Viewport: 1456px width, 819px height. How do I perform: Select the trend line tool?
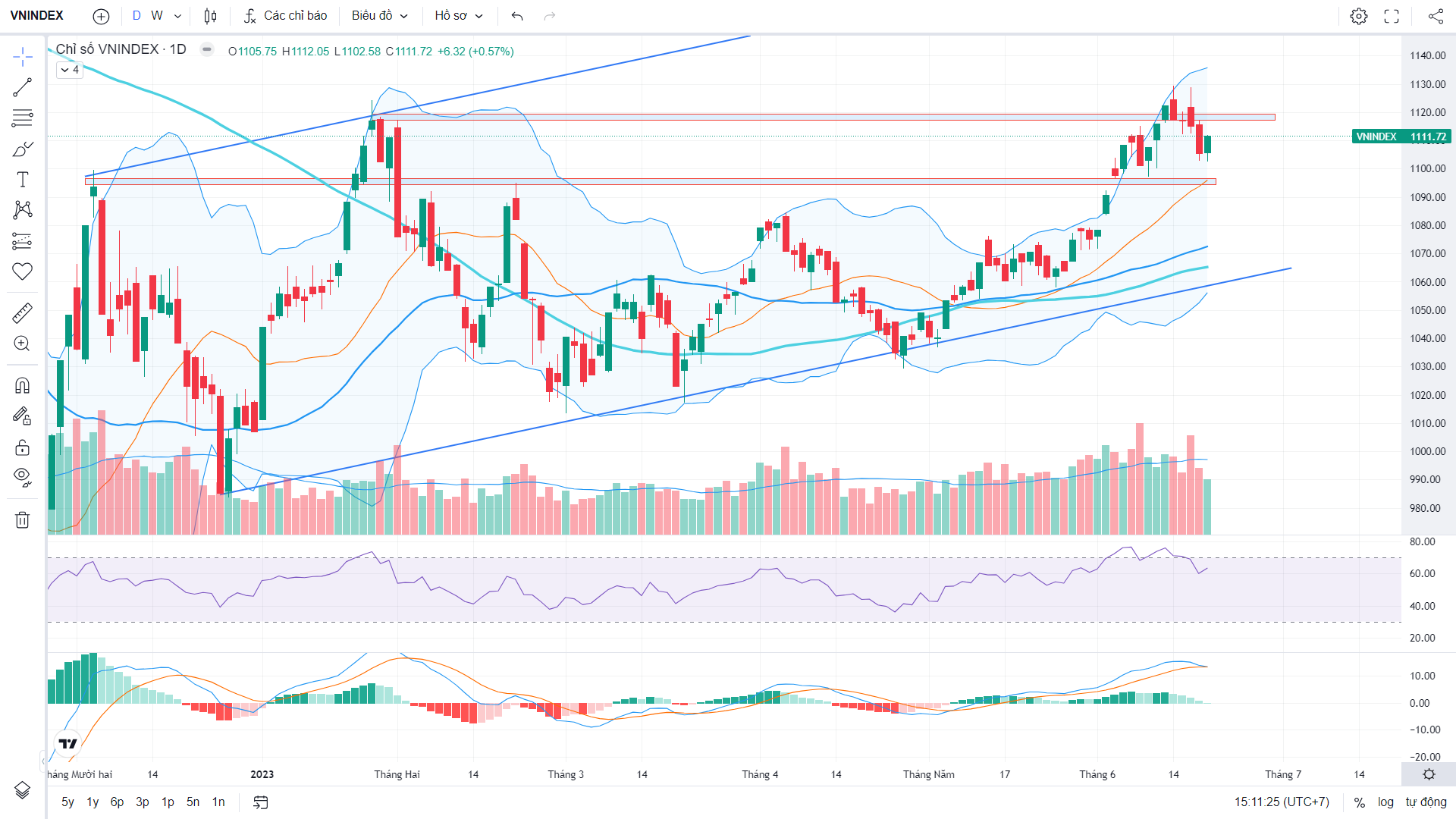[x=23, y=87]
